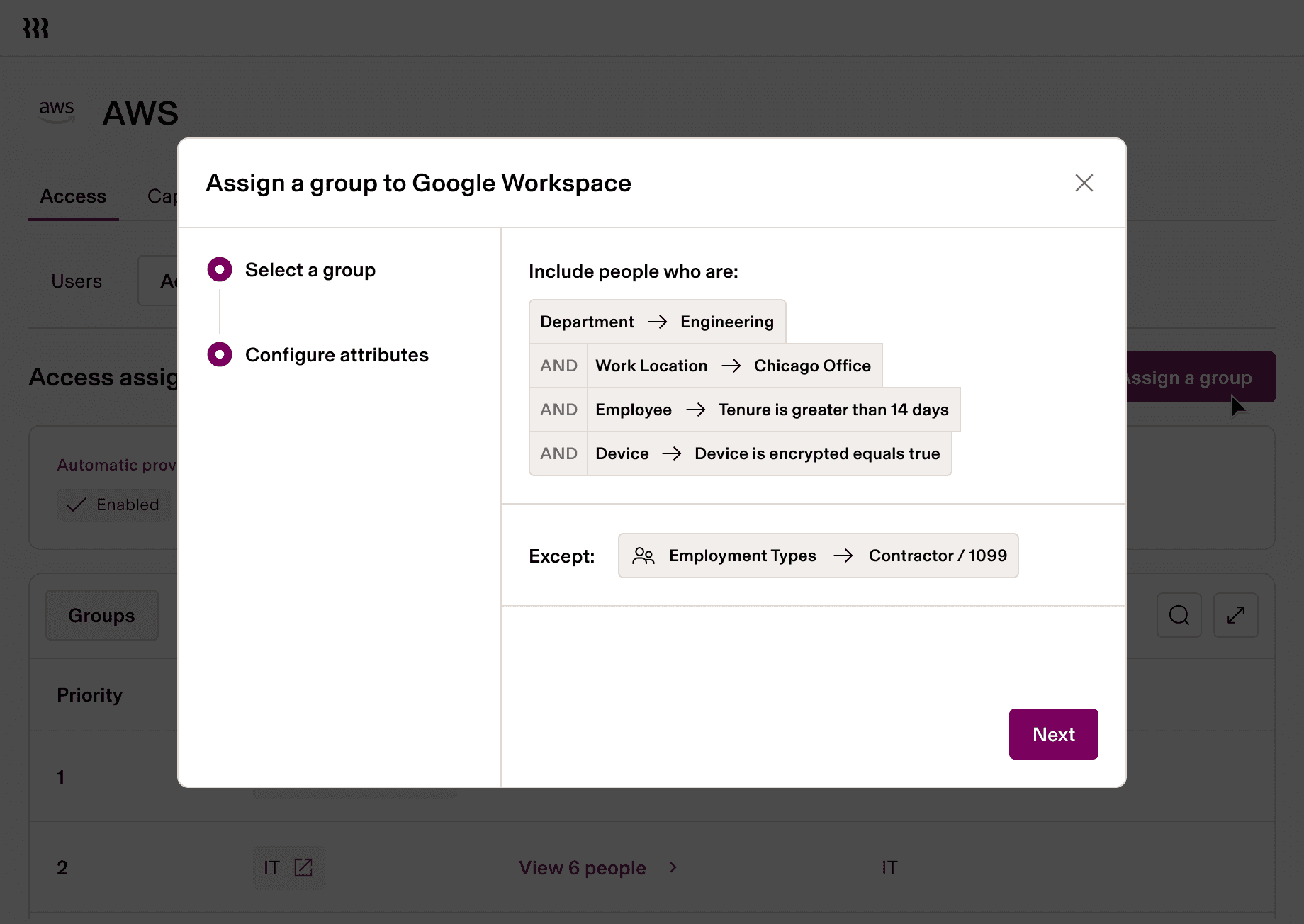The width and height of the screenshot is (1304, 924).
Task: Open the View 6 people link
Action: (583, 868)
